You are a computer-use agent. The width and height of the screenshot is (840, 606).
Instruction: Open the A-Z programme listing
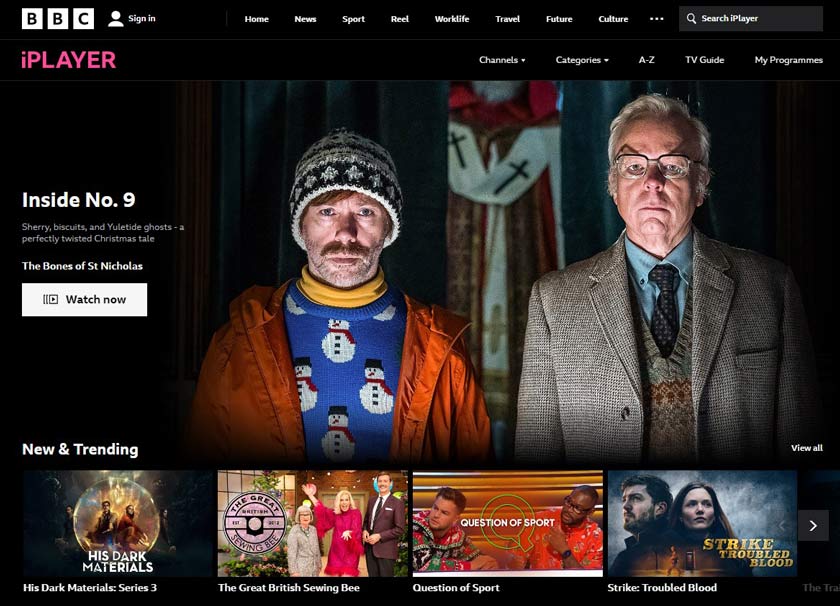click(x=646, y=60)
